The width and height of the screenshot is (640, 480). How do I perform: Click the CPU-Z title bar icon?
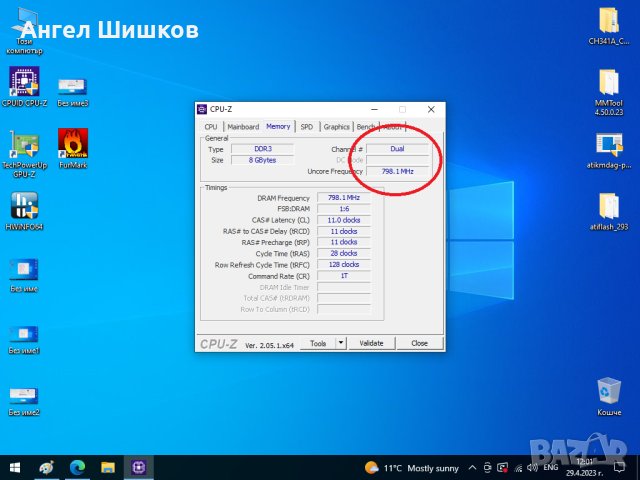[202, 109]
